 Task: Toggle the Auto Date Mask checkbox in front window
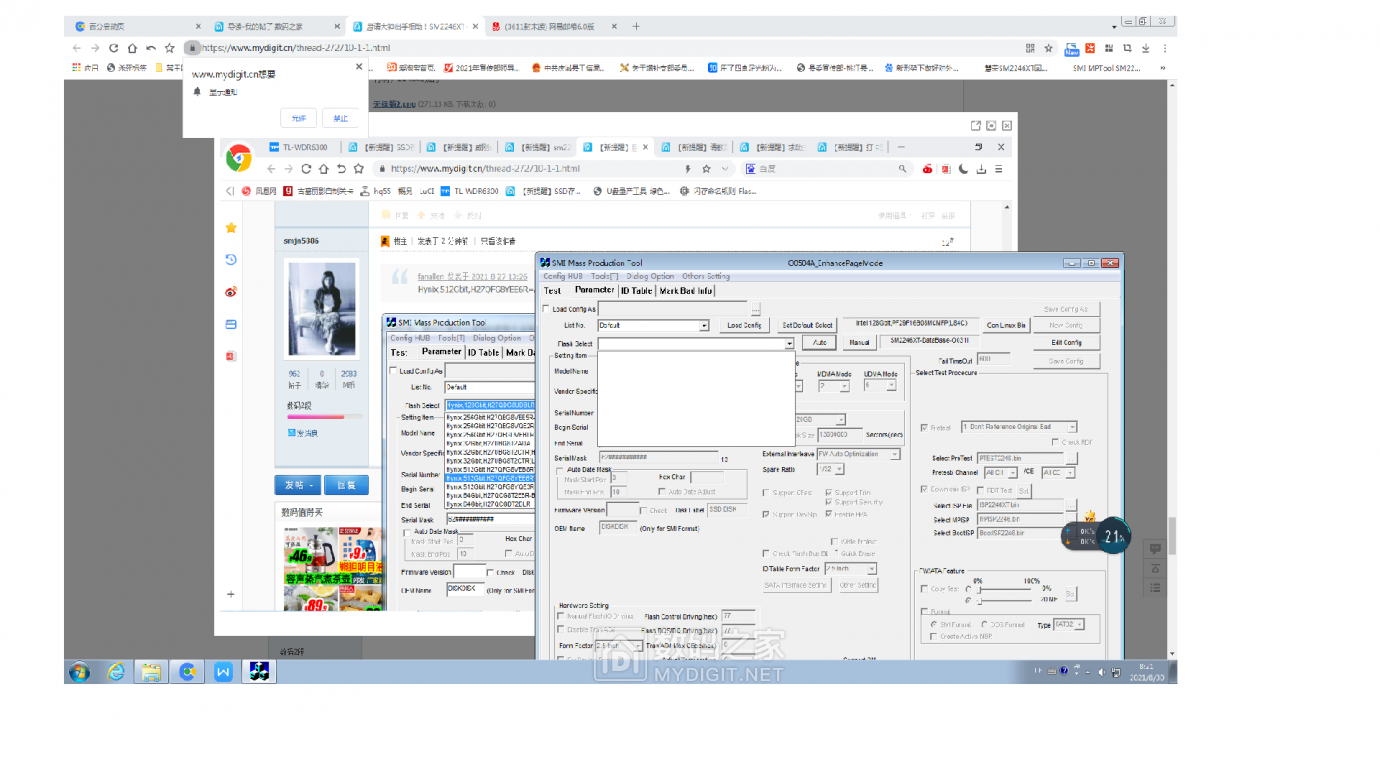560,469
